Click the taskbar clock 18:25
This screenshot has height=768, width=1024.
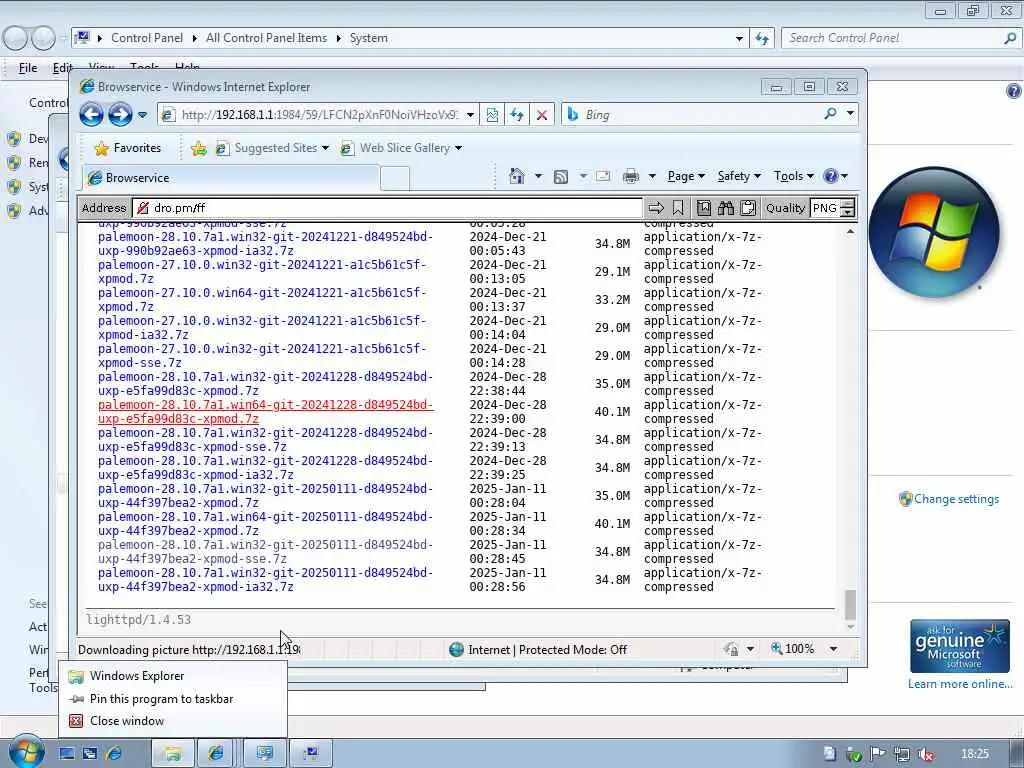[x=975, y=754]
